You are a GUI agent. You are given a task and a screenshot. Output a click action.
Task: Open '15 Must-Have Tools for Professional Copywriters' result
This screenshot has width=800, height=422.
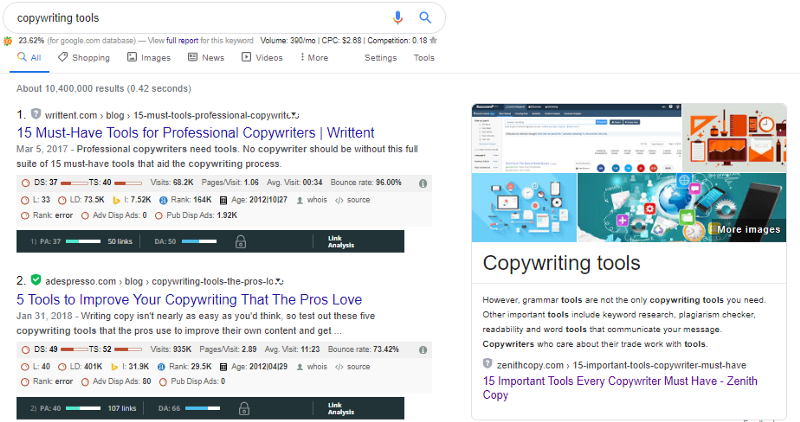195,133
